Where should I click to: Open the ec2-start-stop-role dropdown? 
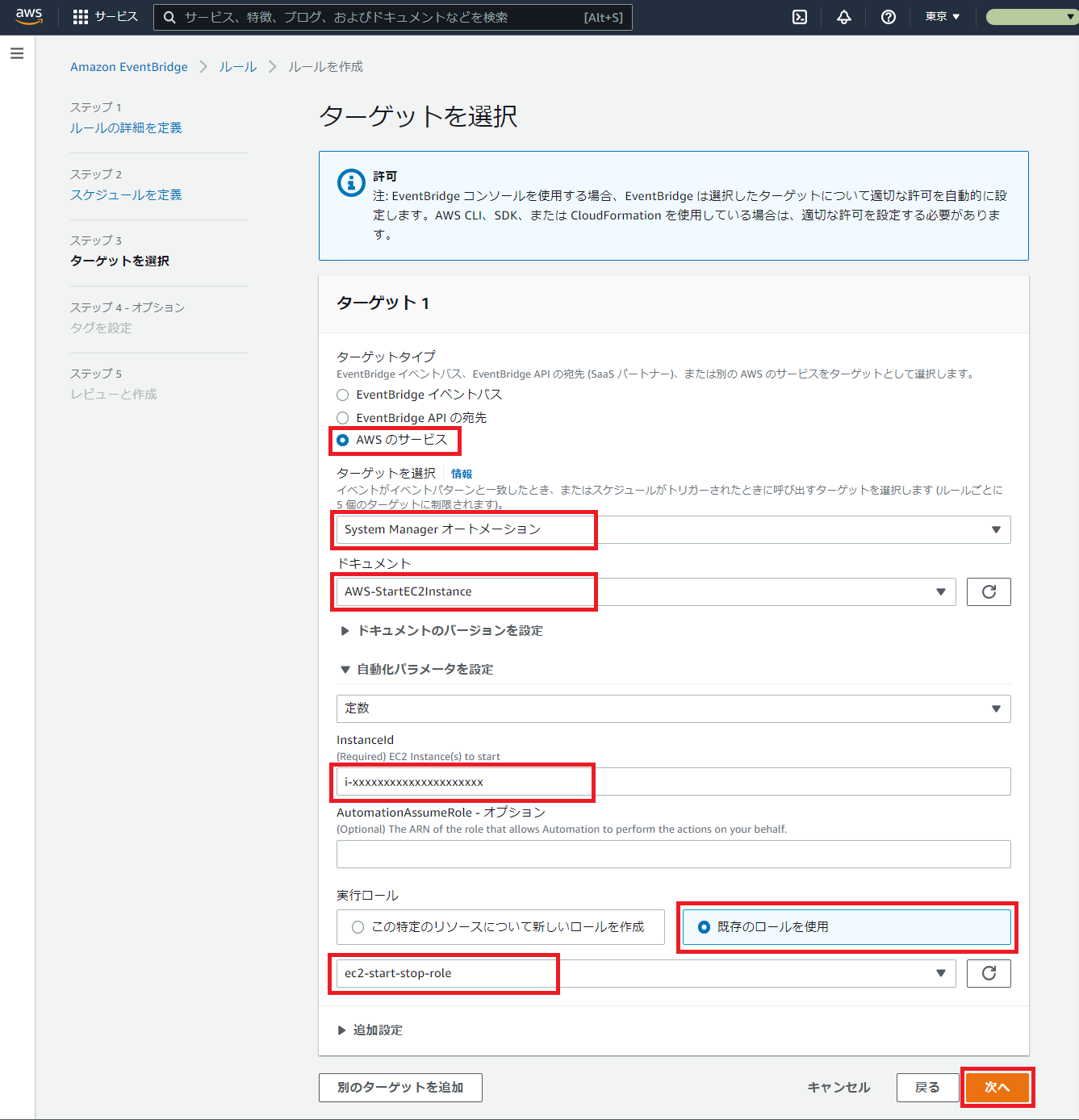click(646, 973)
